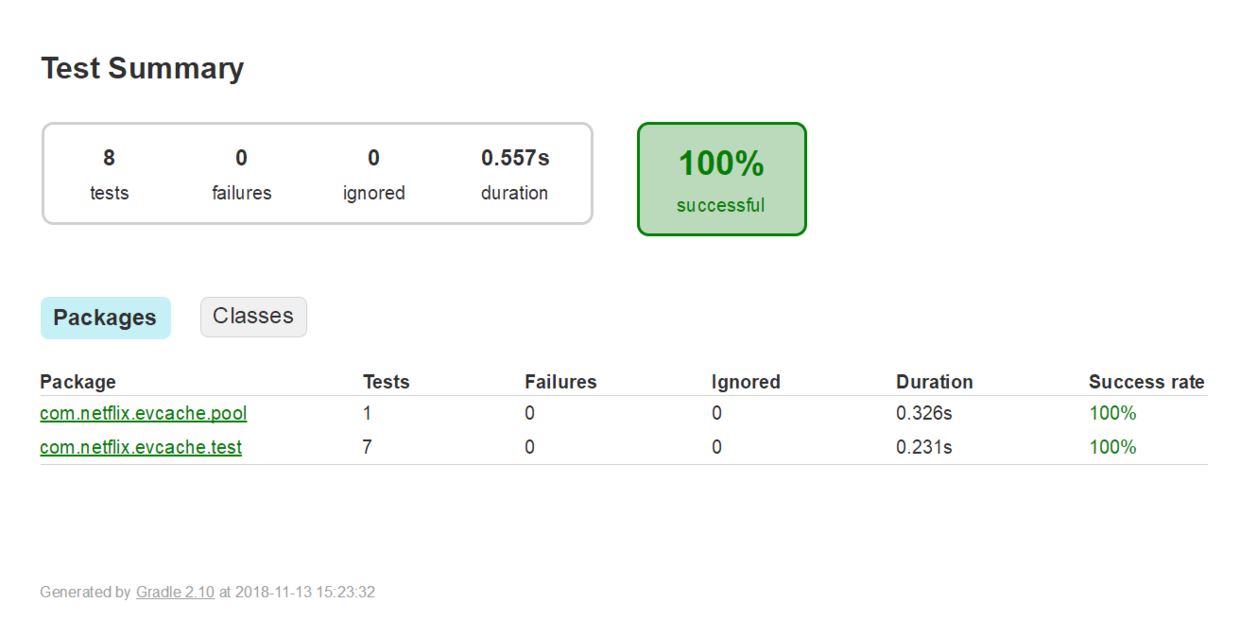Click the Failures column header
Viewport: 1240px width, 620px height.
[560, 382]
